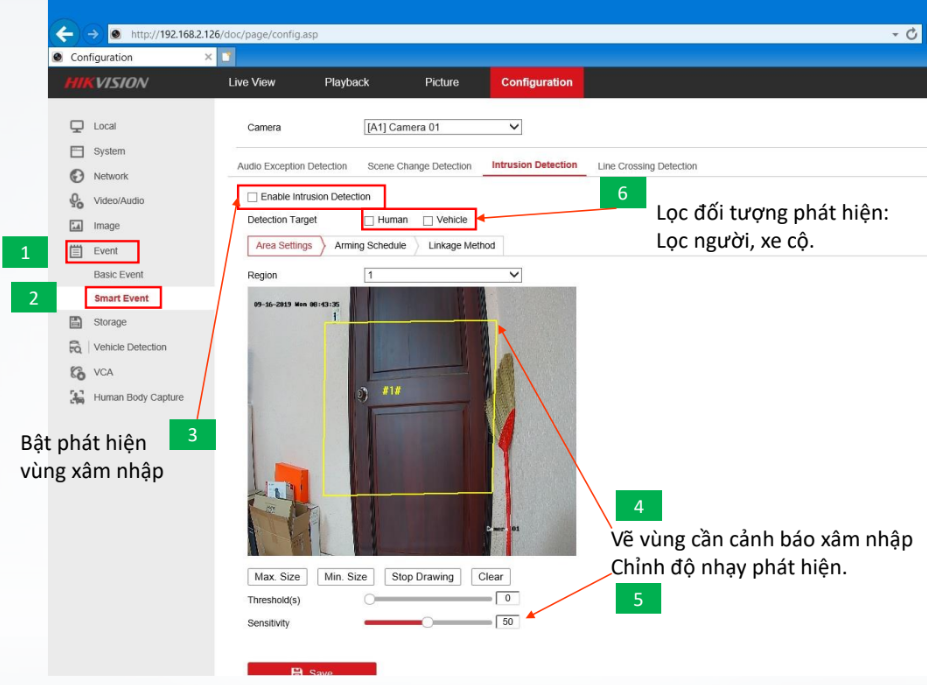The height and width of the screenshot is (685, 927).
Task: Switch to Line Crossing Detection tab
Action: click(x=647, y=166)
